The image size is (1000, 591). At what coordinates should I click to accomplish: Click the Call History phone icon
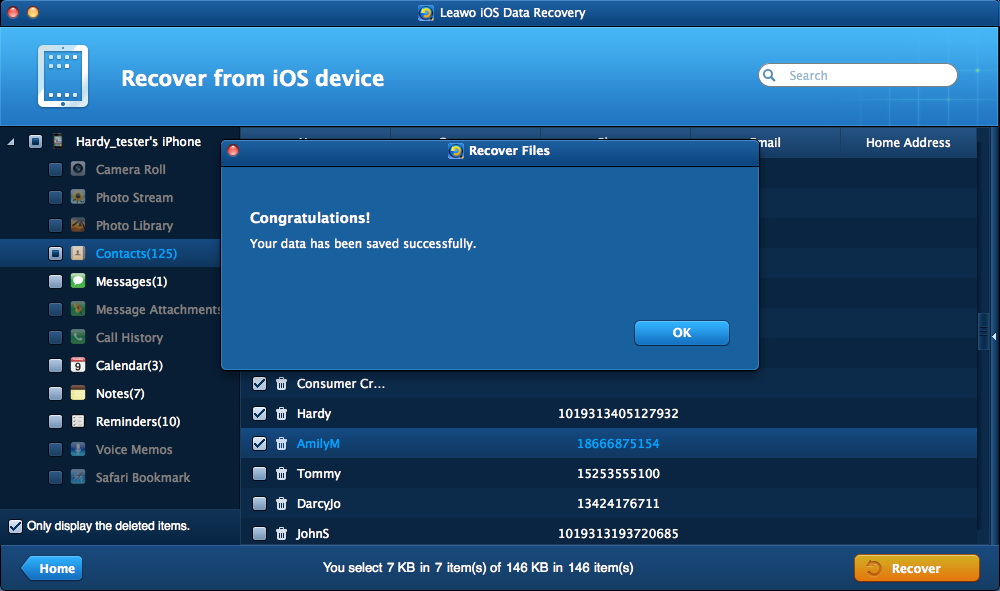(78, 337)
